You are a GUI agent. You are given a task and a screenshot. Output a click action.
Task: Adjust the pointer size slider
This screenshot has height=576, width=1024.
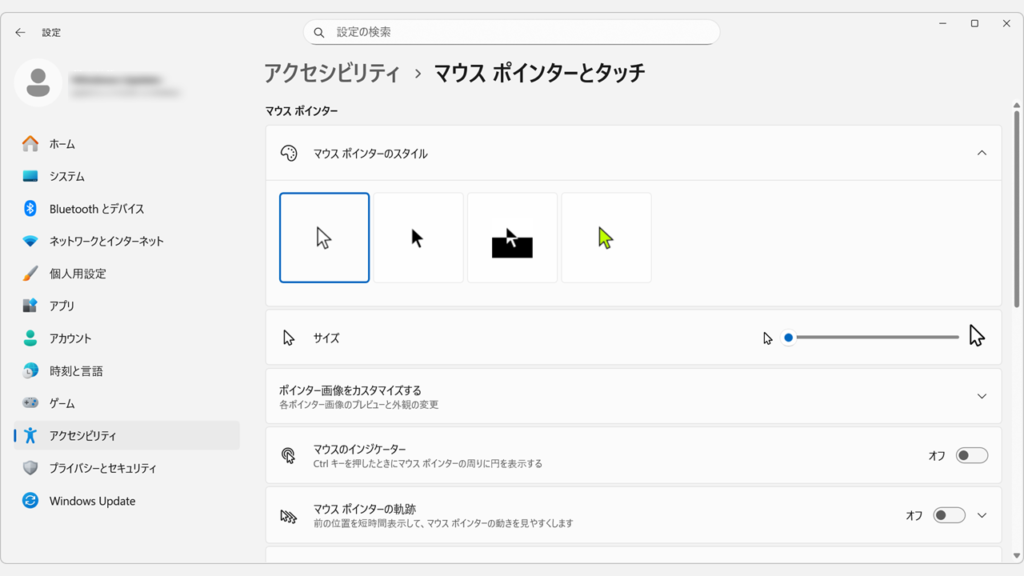[789, 338]
